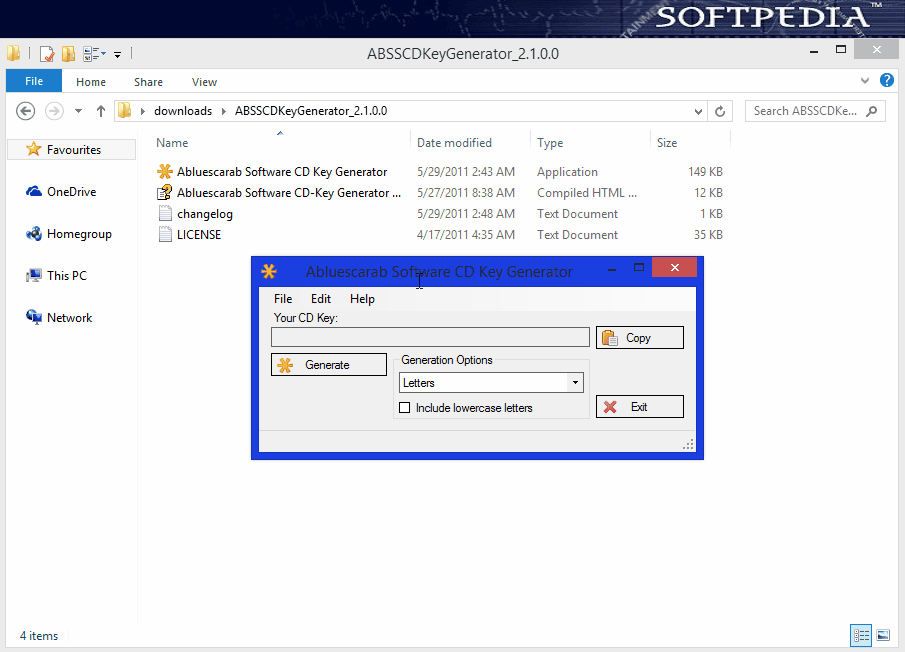
Task: Open the File tab in Explorer ribbon
Action: click(x=34, y=81)
